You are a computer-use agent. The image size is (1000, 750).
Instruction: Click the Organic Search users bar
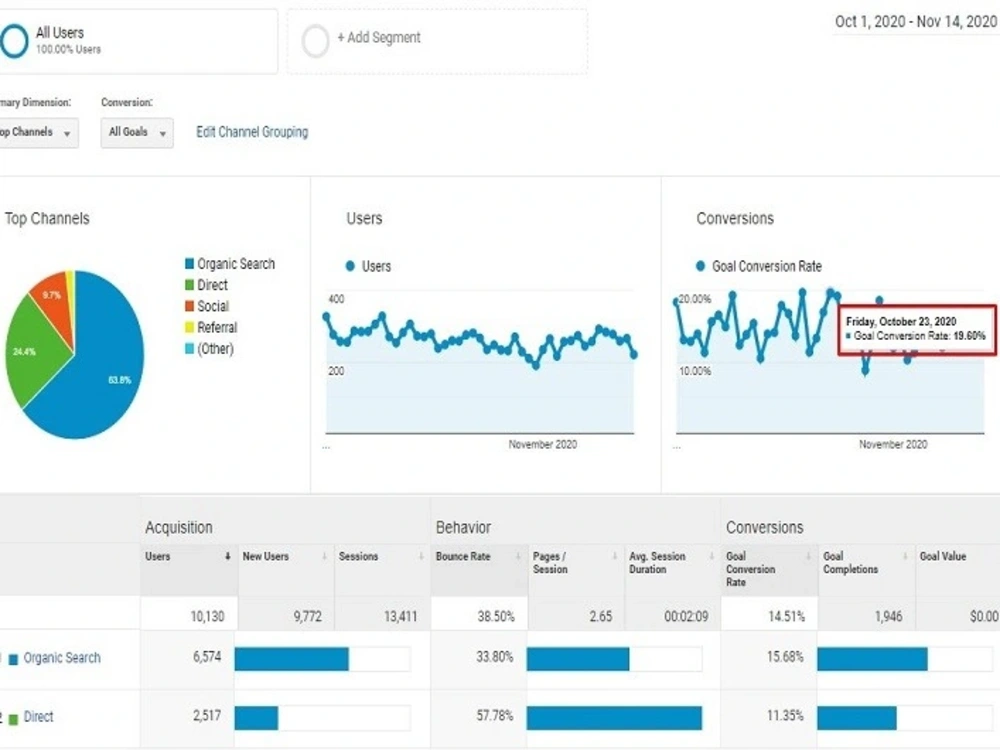(291, 659)
